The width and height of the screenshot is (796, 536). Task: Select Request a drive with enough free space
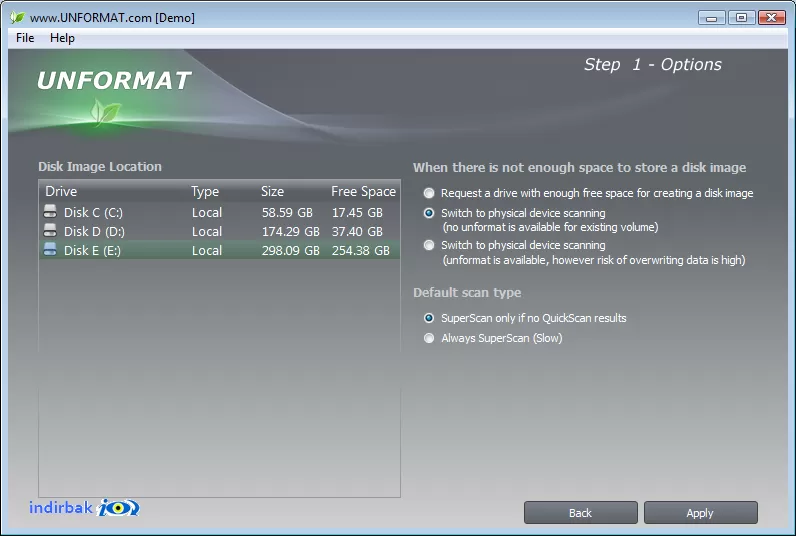click(x=429, y=193)
